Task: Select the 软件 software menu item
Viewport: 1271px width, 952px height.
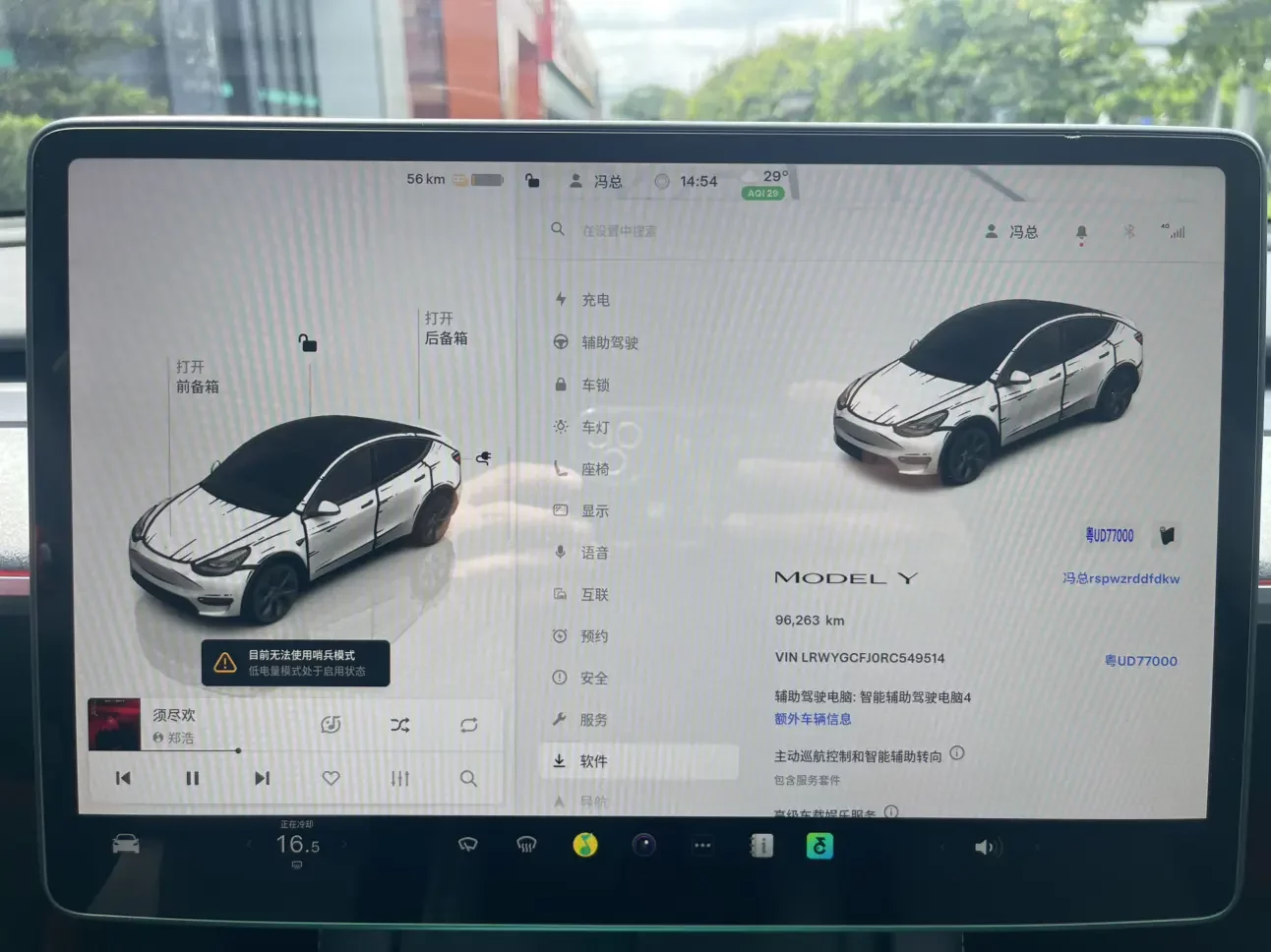Action: pos(639,761)
